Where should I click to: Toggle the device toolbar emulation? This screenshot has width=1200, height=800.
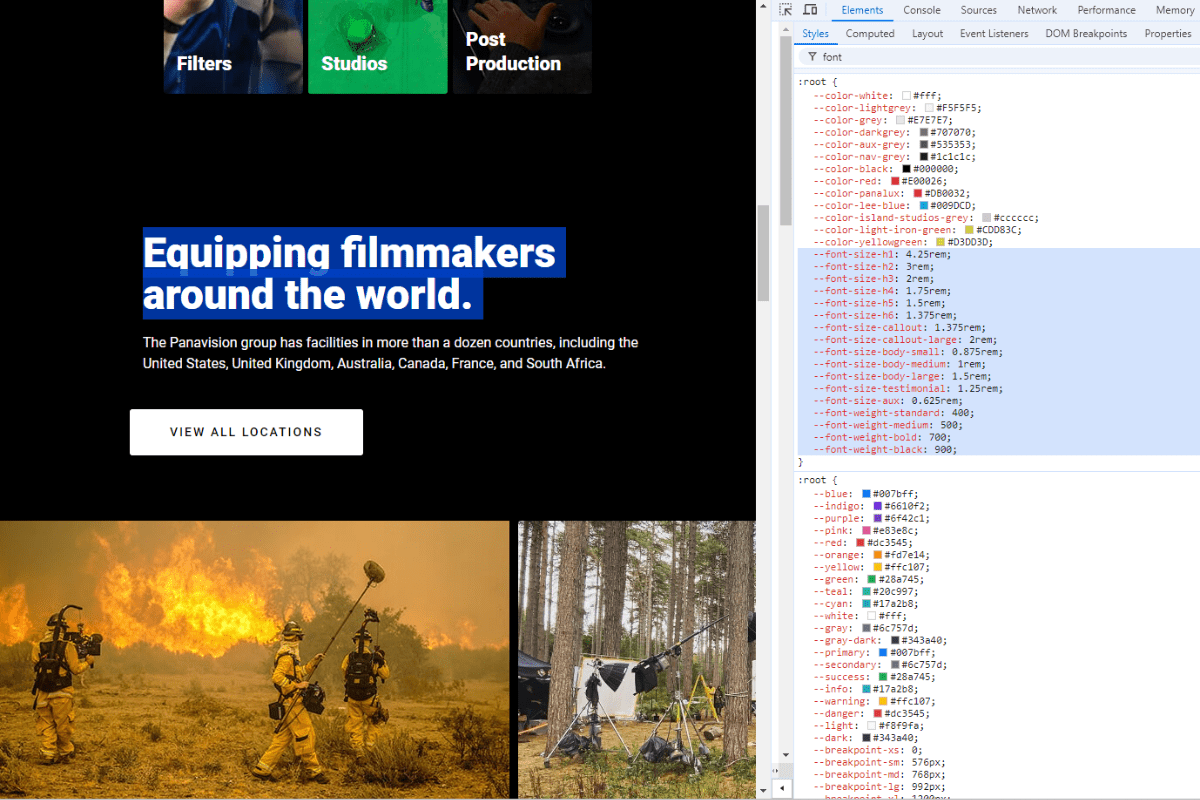pyautogui.click(x=810, y=9)
